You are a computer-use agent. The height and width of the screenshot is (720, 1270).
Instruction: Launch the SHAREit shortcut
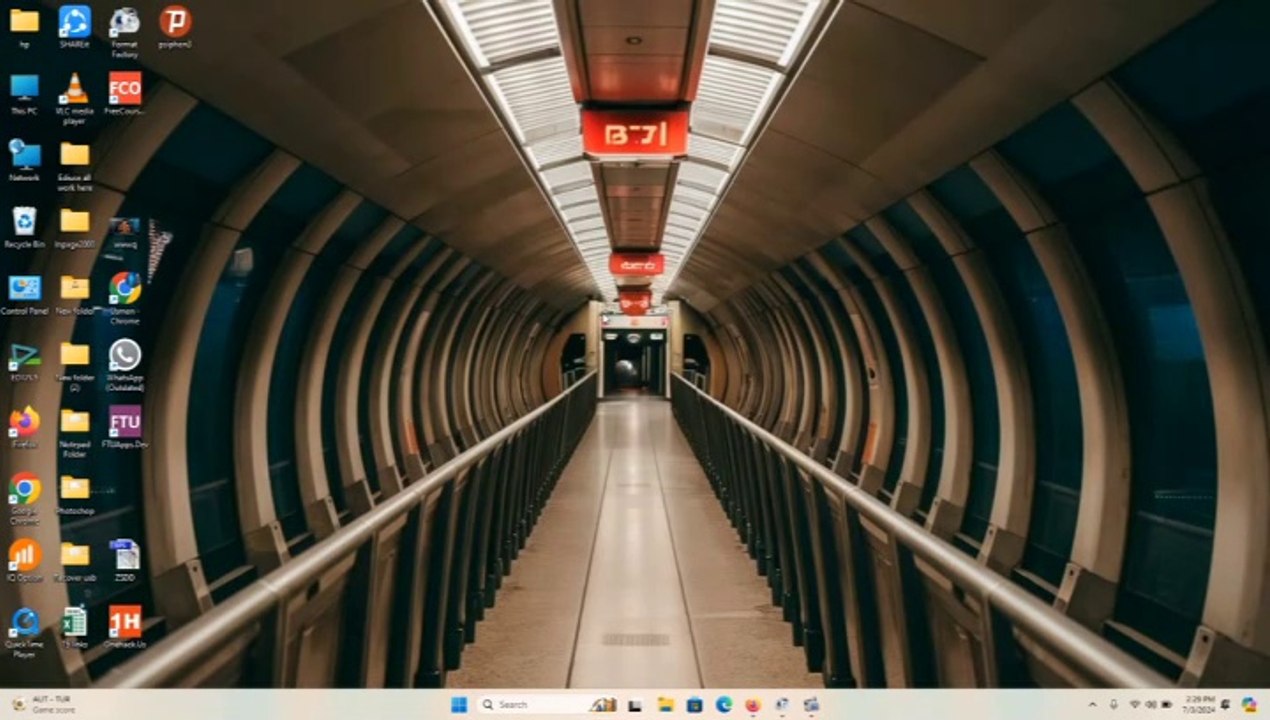(74, 26)
